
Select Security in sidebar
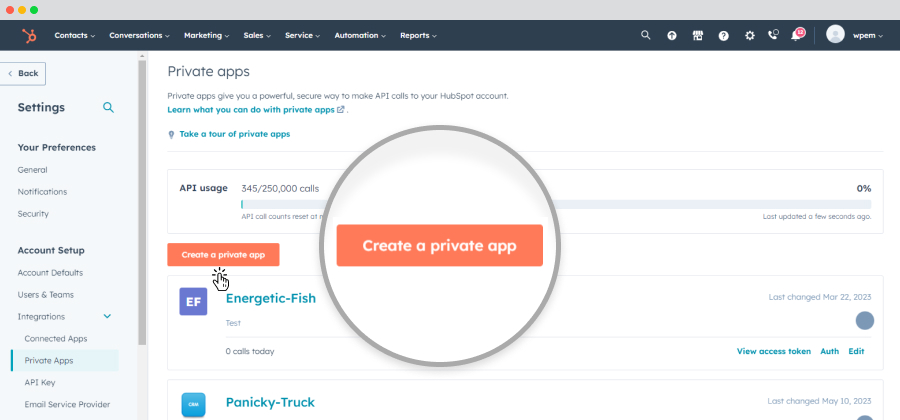tap(33, 213)
